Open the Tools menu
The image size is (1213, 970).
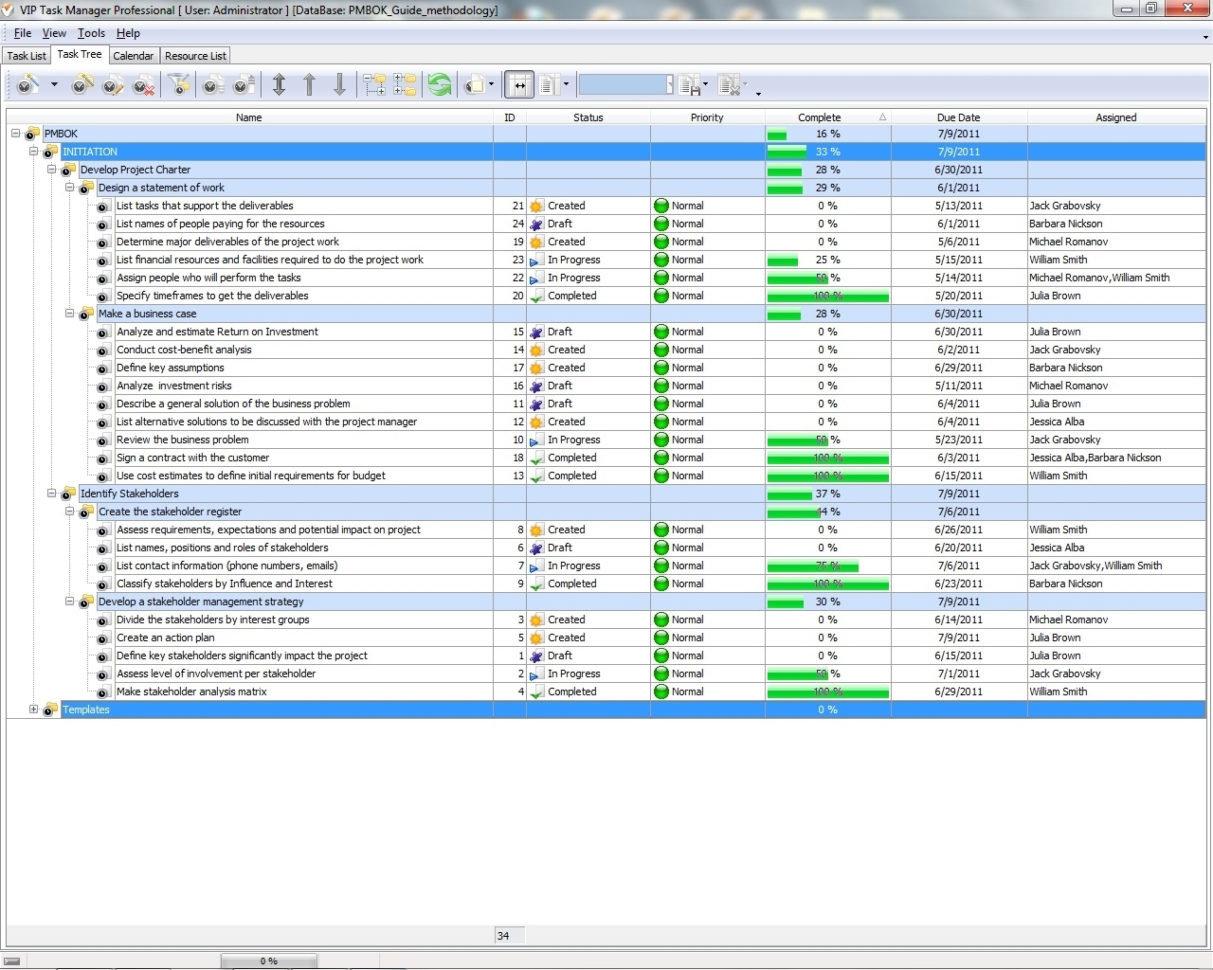(x=91, y=33)
